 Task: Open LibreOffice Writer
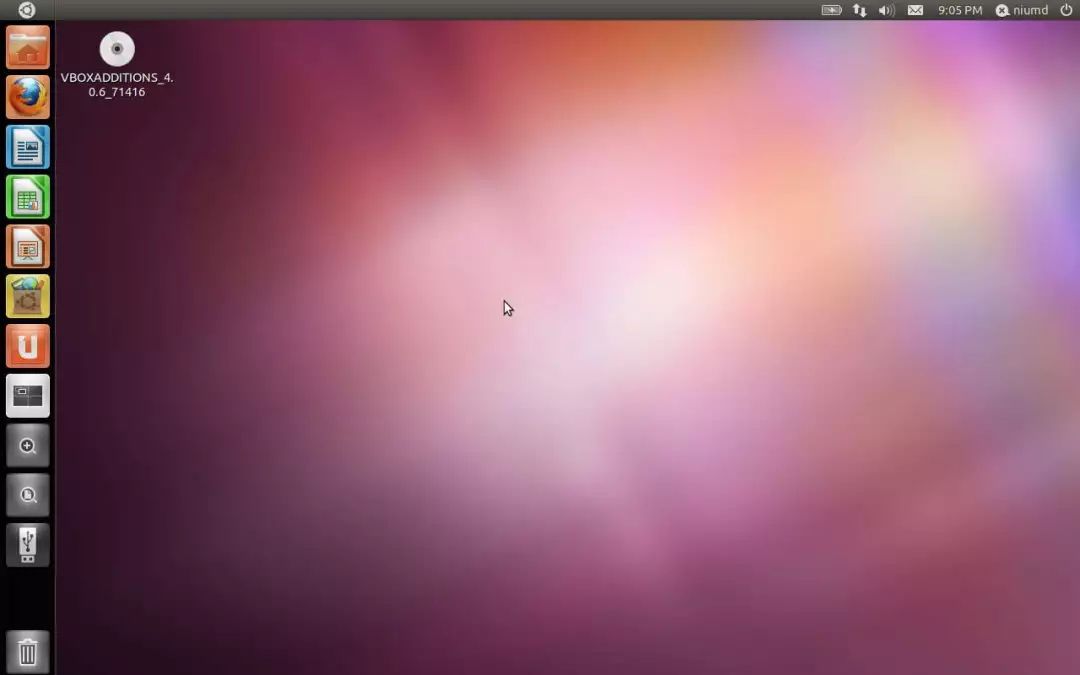click(27, 146)
